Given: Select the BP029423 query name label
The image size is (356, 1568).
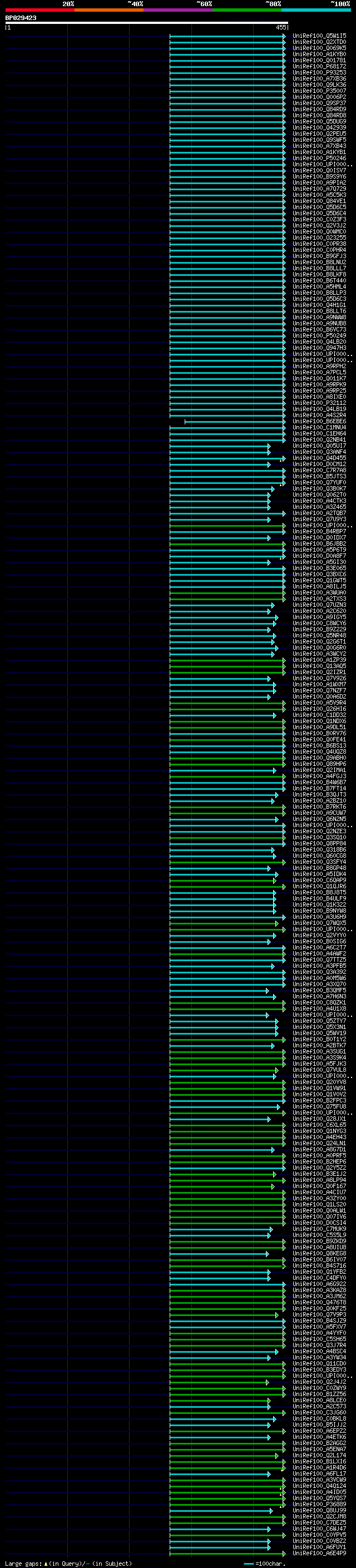Looking at the screenshot, I should pyautogui.click(x=21, y=18).
